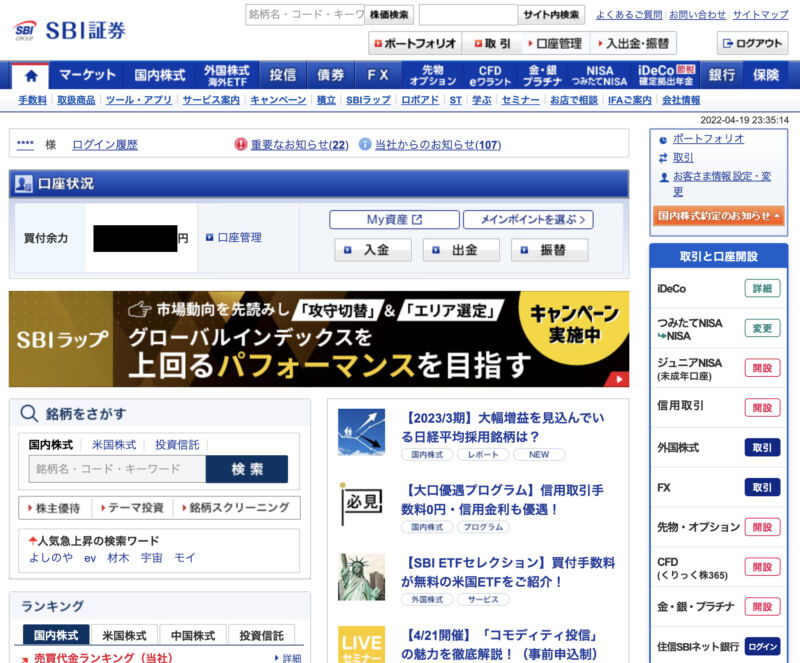800x663 pixels.
Task: Click the customer info person icon
Action: coord(664,178)
